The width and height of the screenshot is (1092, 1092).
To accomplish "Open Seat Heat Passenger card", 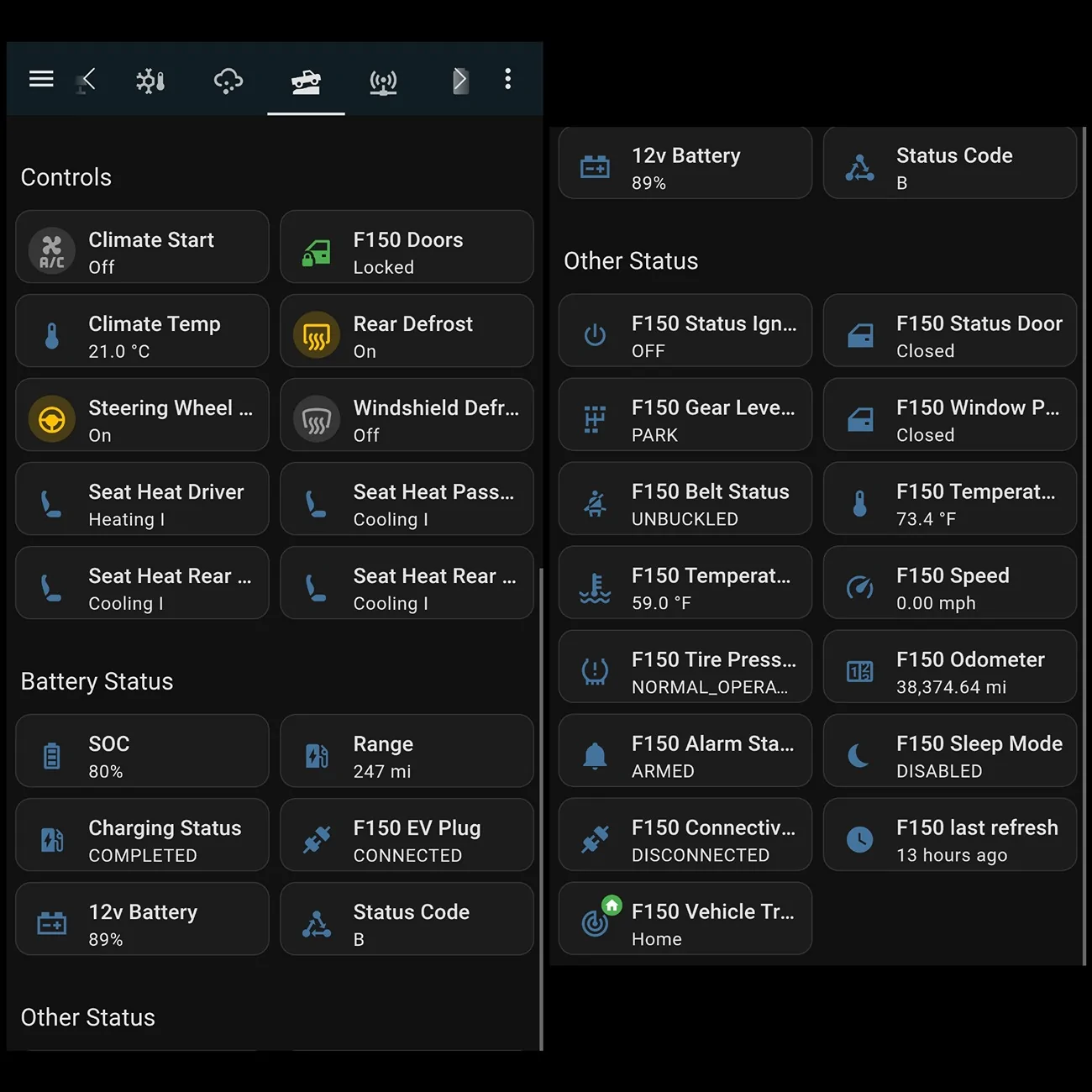I will pos(407,499).
